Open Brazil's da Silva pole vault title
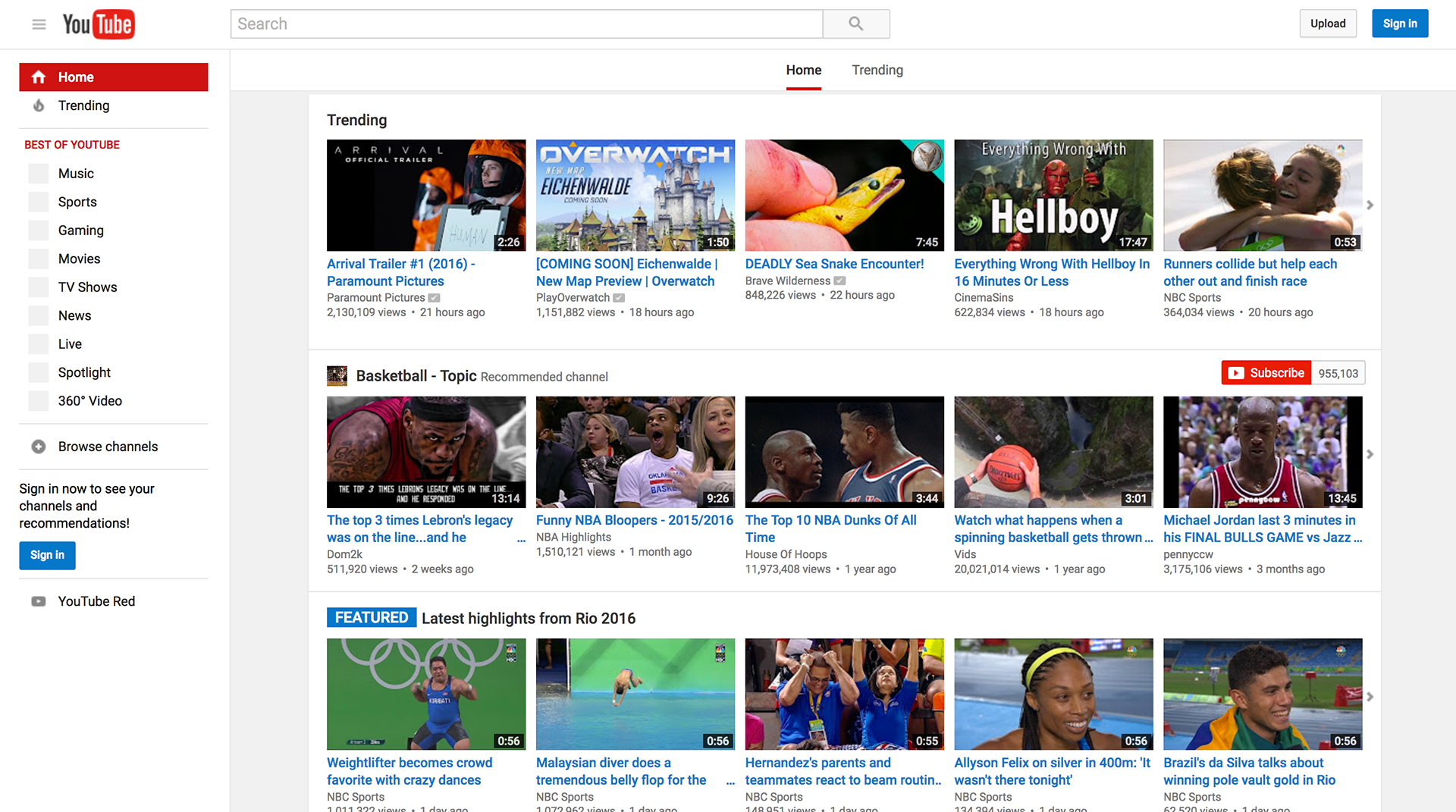 click(1250, 771)
